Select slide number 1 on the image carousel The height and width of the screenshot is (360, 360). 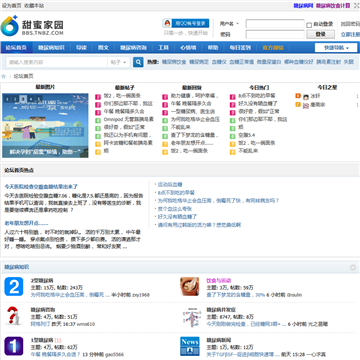coord(7,99)
